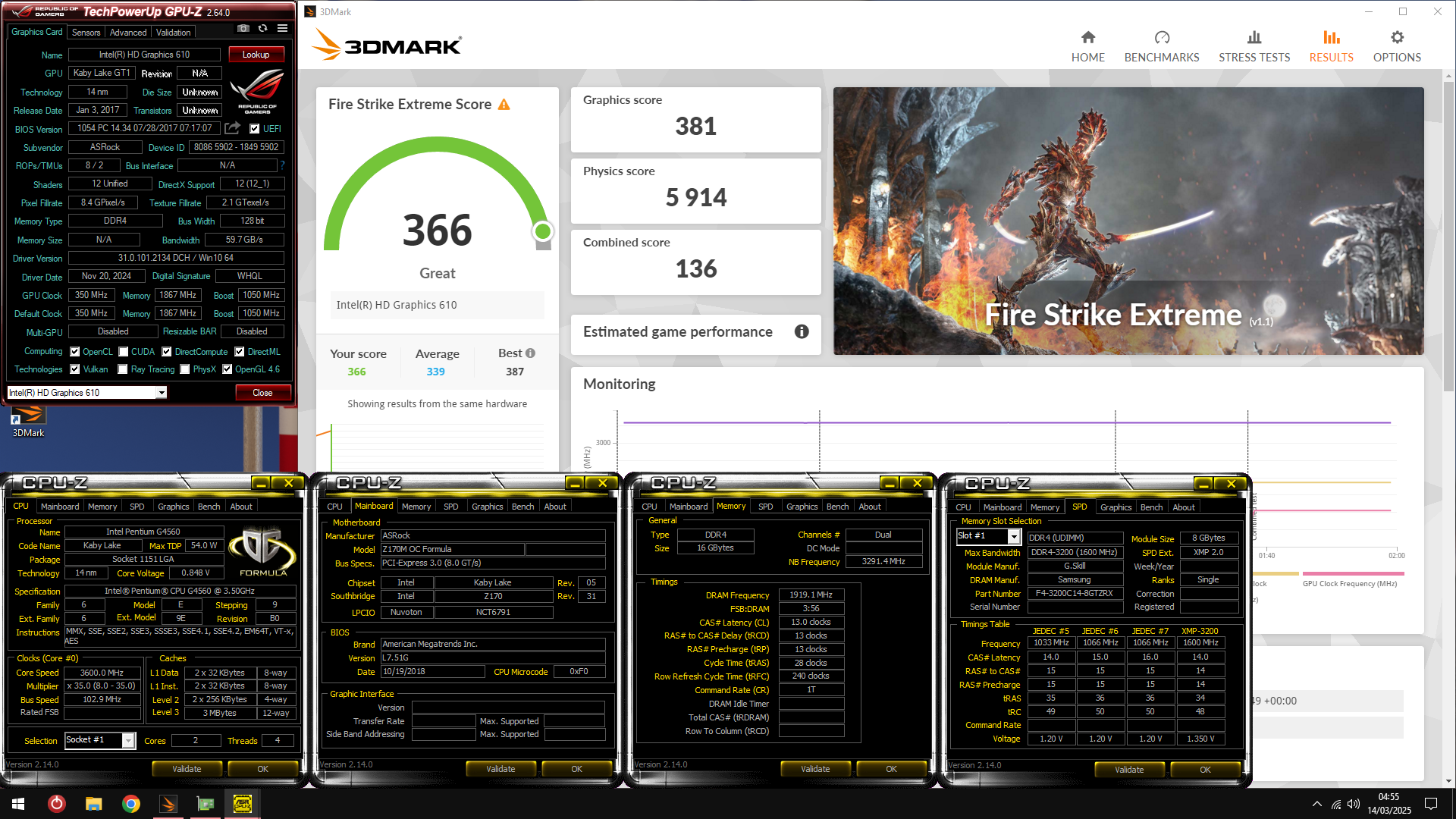
Task: Toggle the Vulkan checkbox
Action: tap(75, 369)
